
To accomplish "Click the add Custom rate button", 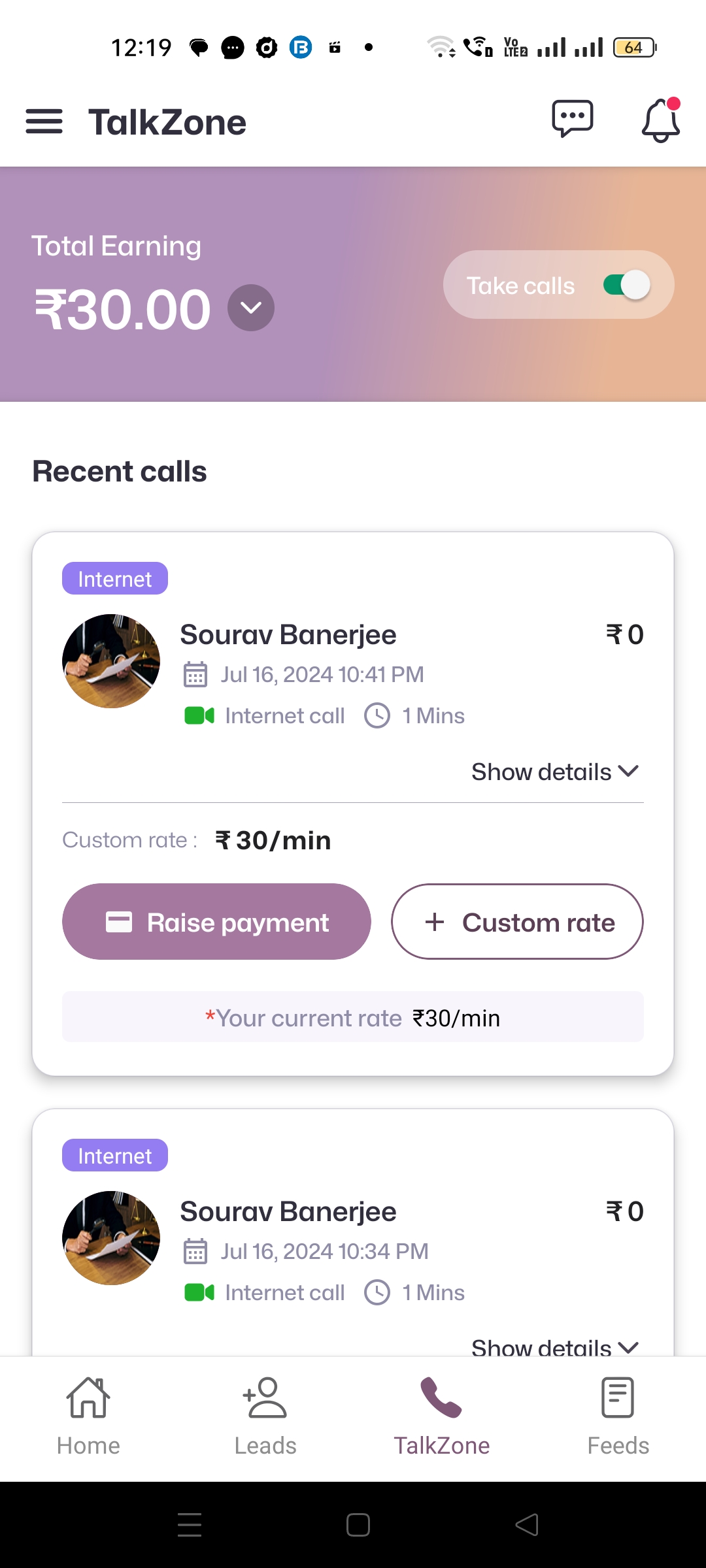I will (x=517, y=922).
